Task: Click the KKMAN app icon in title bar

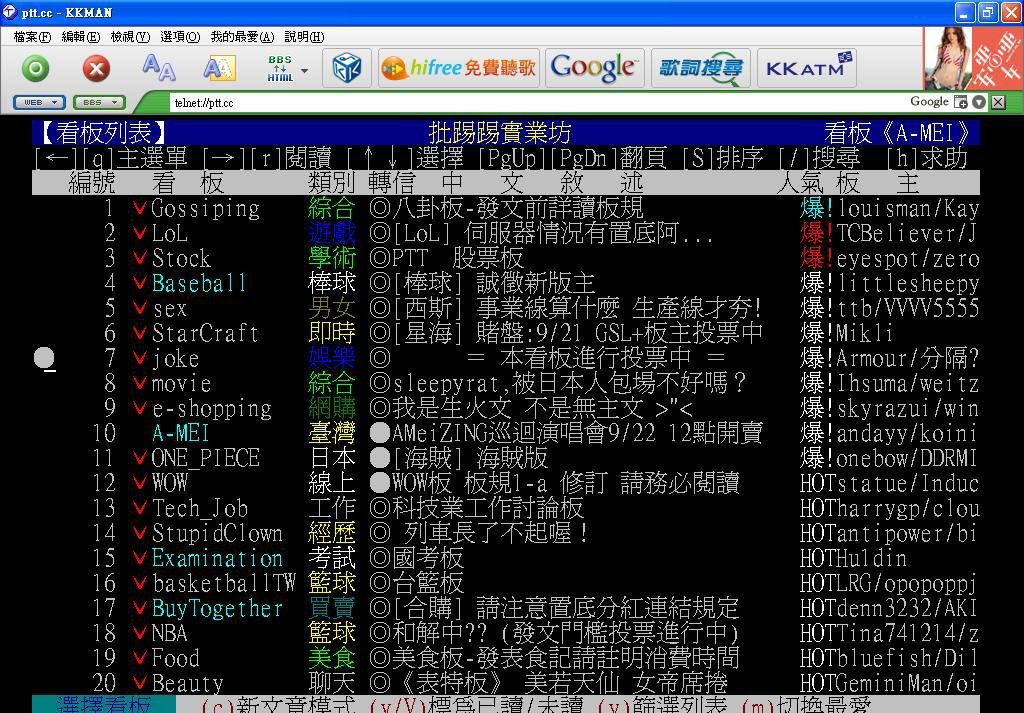Action: pos(10,12)
